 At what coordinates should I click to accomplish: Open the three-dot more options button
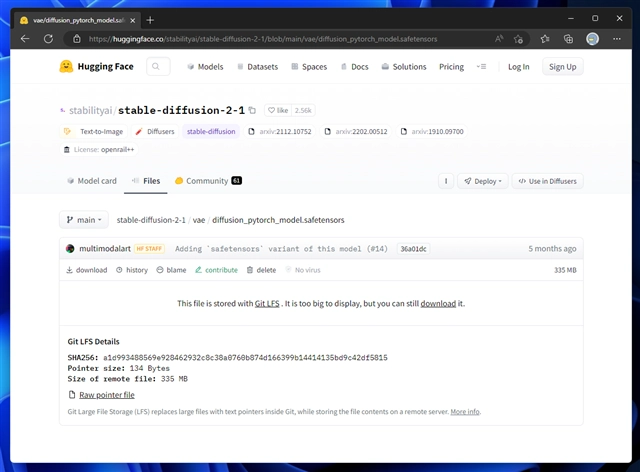(446, 181)
